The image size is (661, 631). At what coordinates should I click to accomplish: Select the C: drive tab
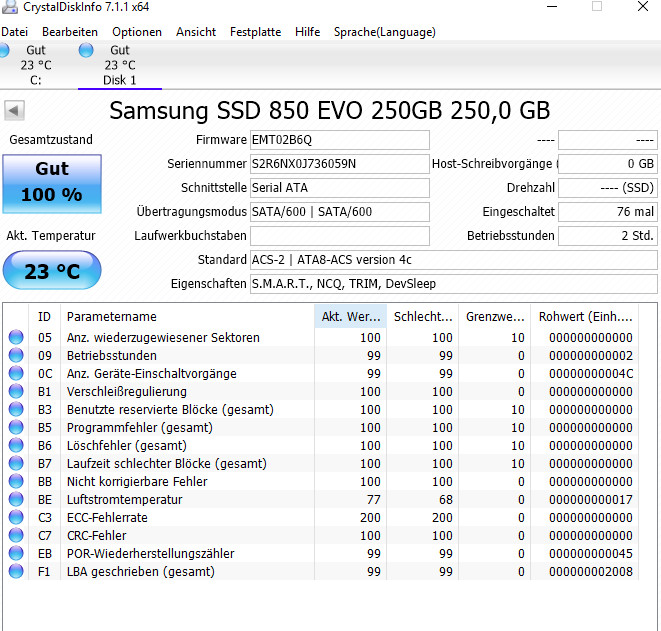point(35,65)
